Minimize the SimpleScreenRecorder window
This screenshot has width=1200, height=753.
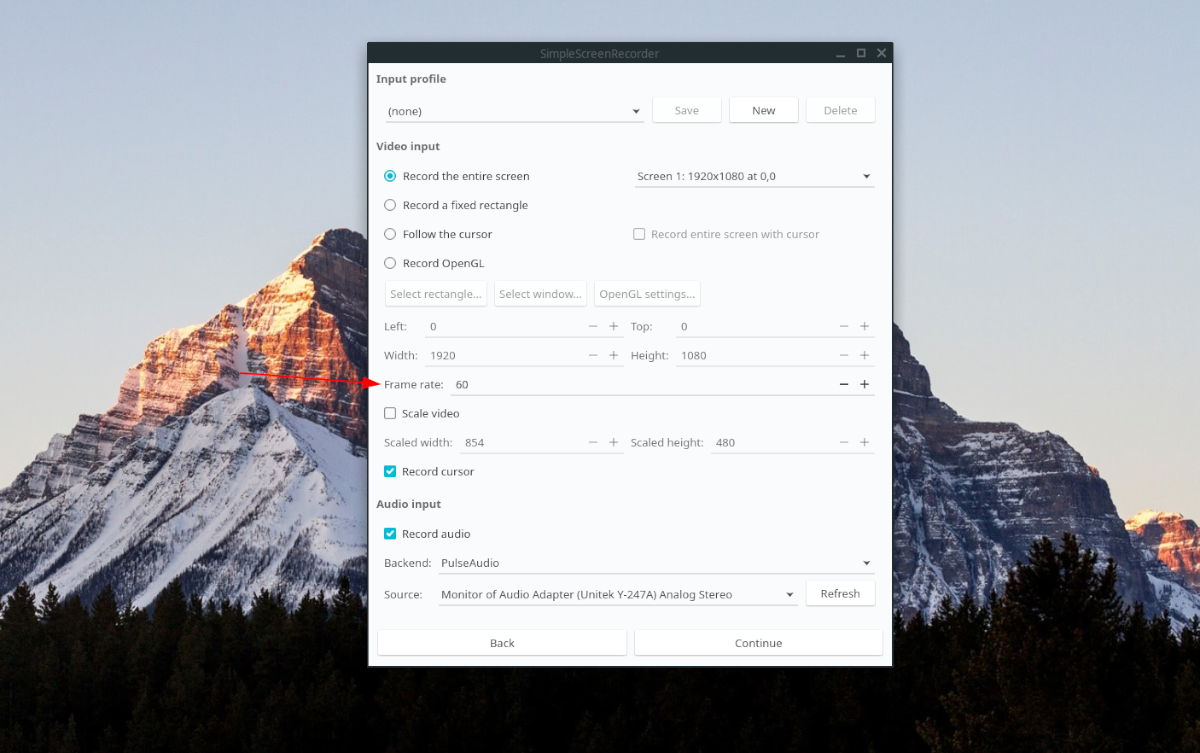841,53
